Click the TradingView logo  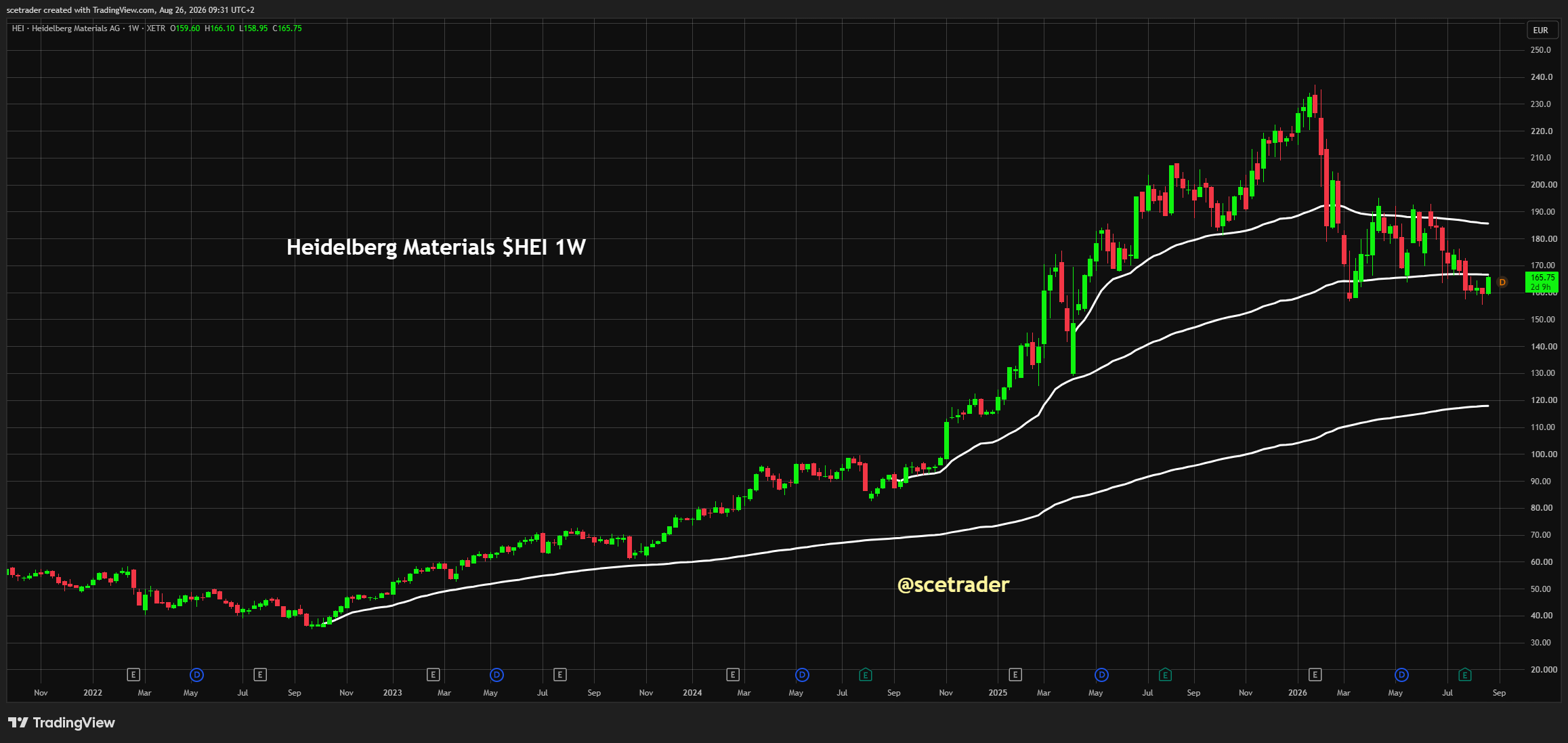tap(62, 723)
